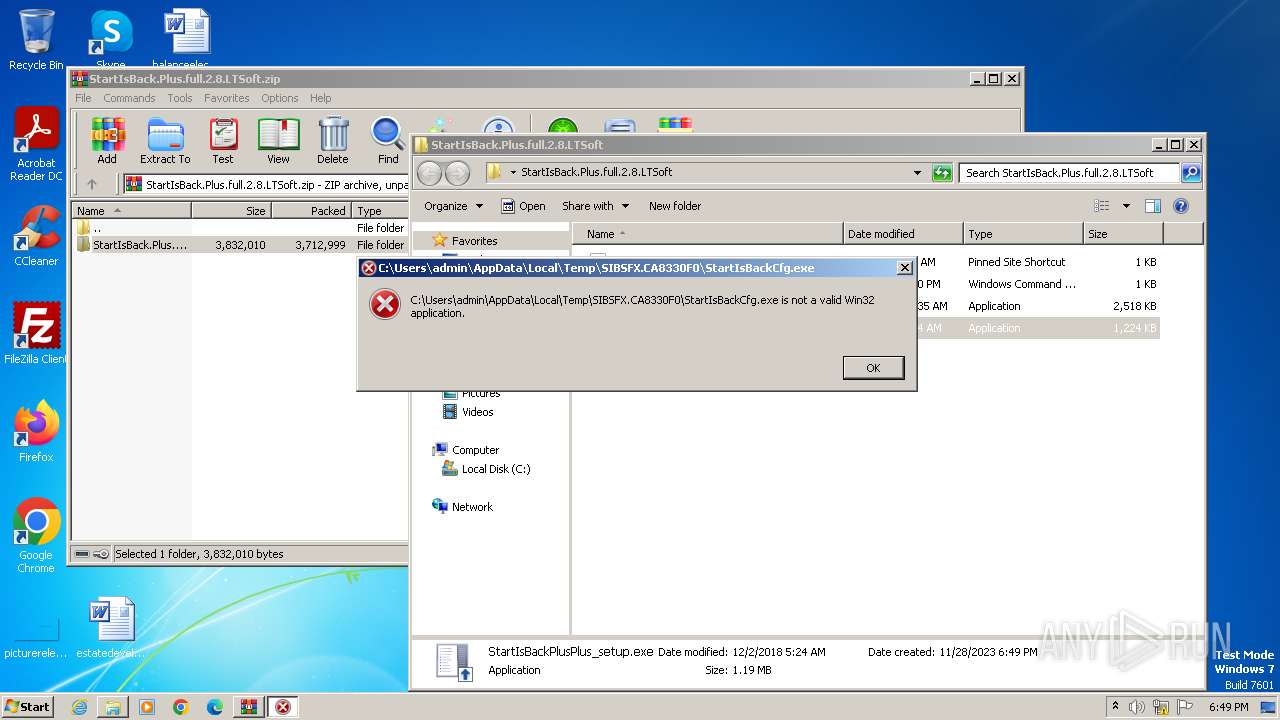The image size is (1280, 720).
Task: Click the 6:49 PM taskbar clock
Action: pos(1228,707)
